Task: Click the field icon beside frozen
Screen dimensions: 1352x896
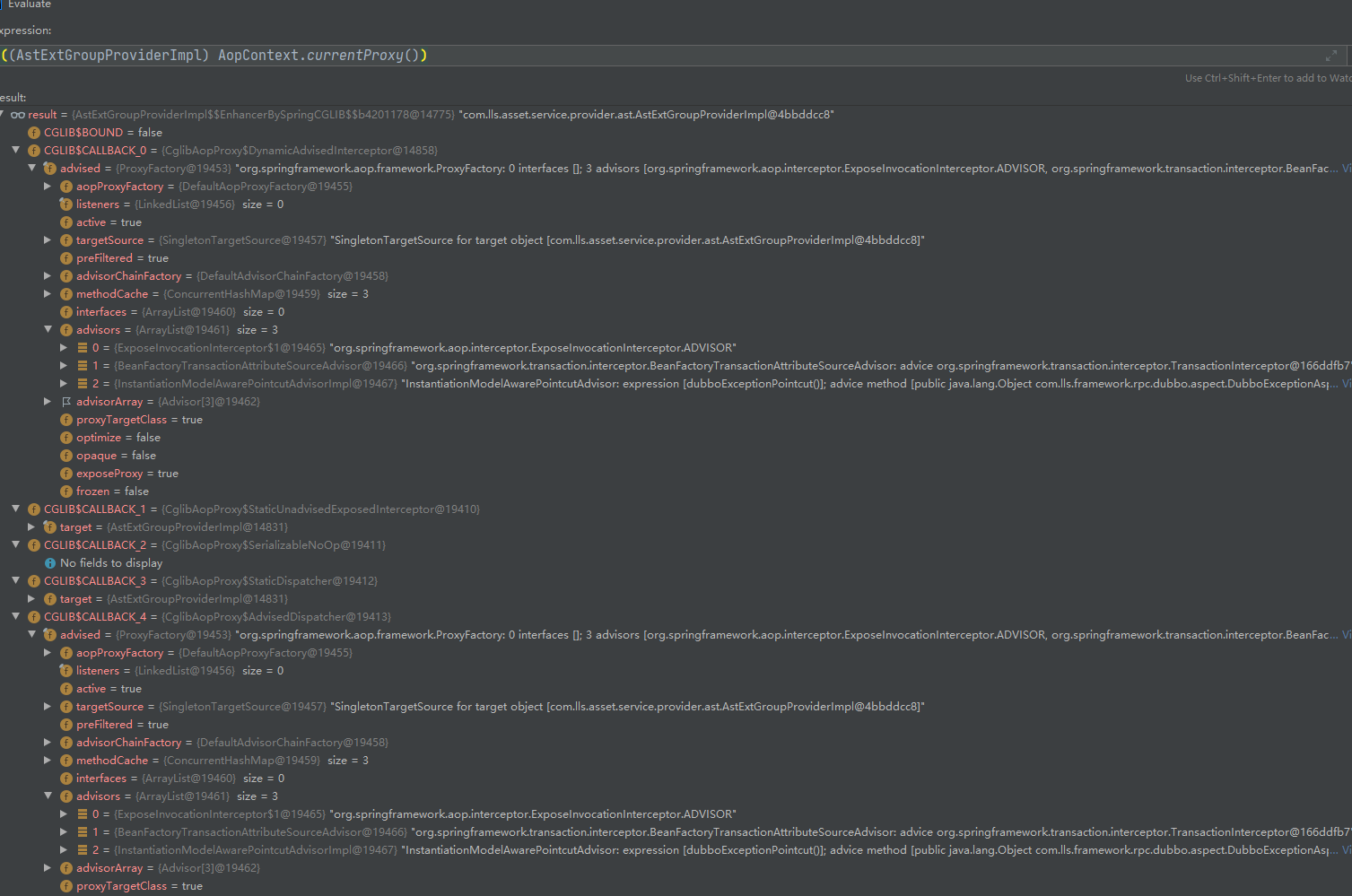Action: pos(65,491)
